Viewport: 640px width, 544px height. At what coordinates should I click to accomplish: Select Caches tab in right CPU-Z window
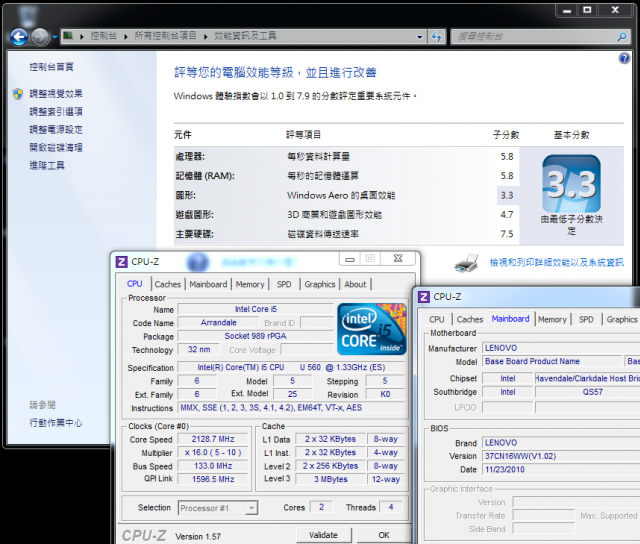[x=470, y=320]
